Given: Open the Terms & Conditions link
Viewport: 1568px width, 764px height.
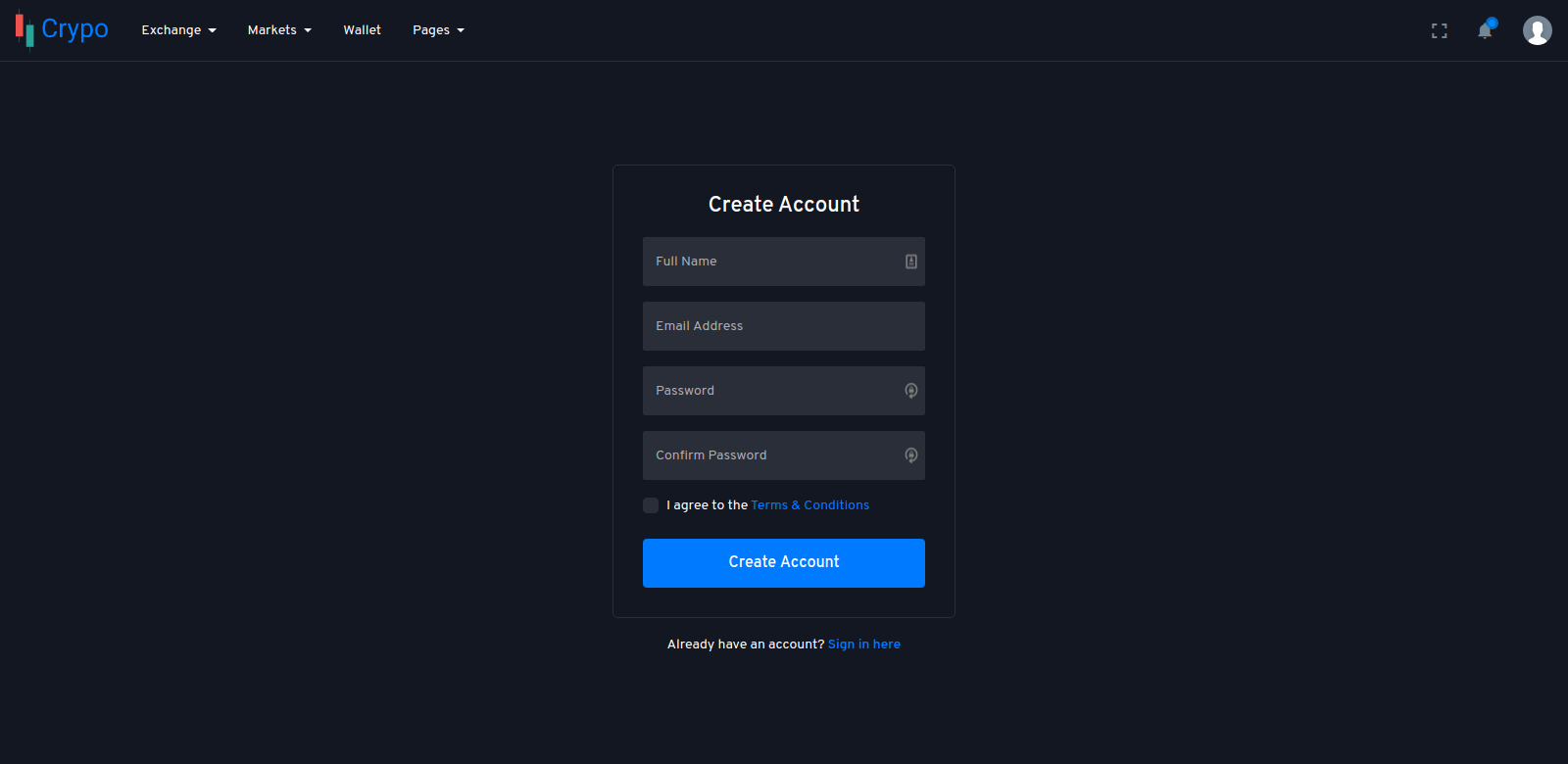Looking at the screenshot, I should tap(809, 505).
